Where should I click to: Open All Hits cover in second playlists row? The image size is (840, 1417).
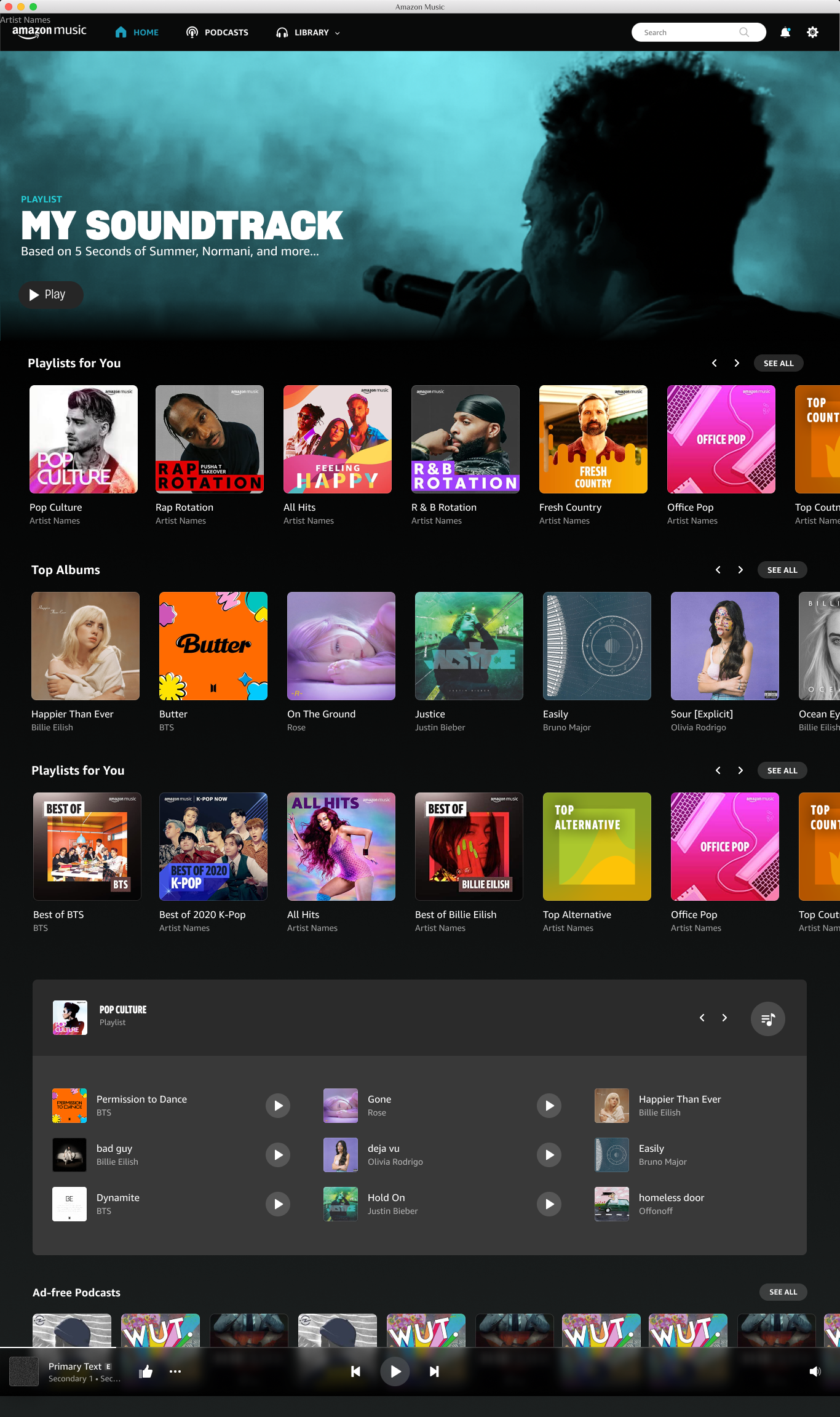[x=341, y=847]
